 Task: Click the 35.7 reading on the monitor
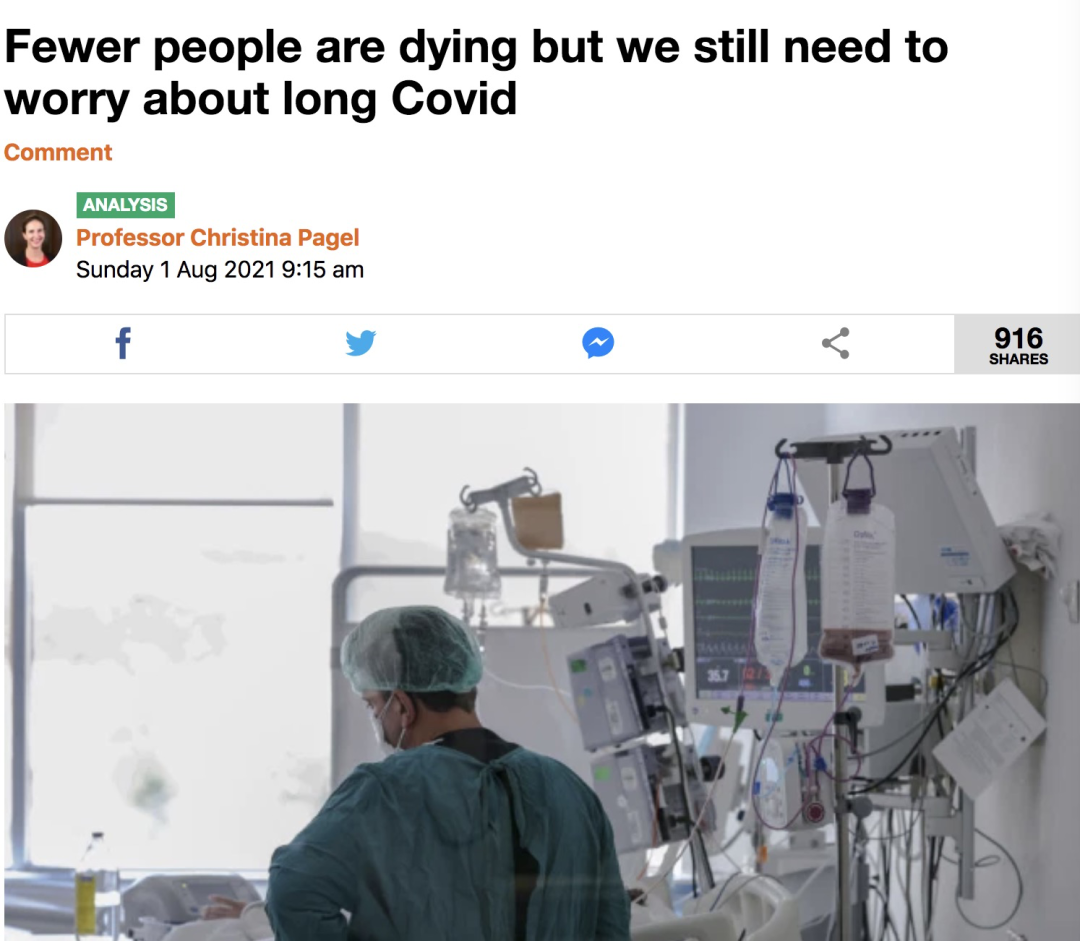click(717, 676)
